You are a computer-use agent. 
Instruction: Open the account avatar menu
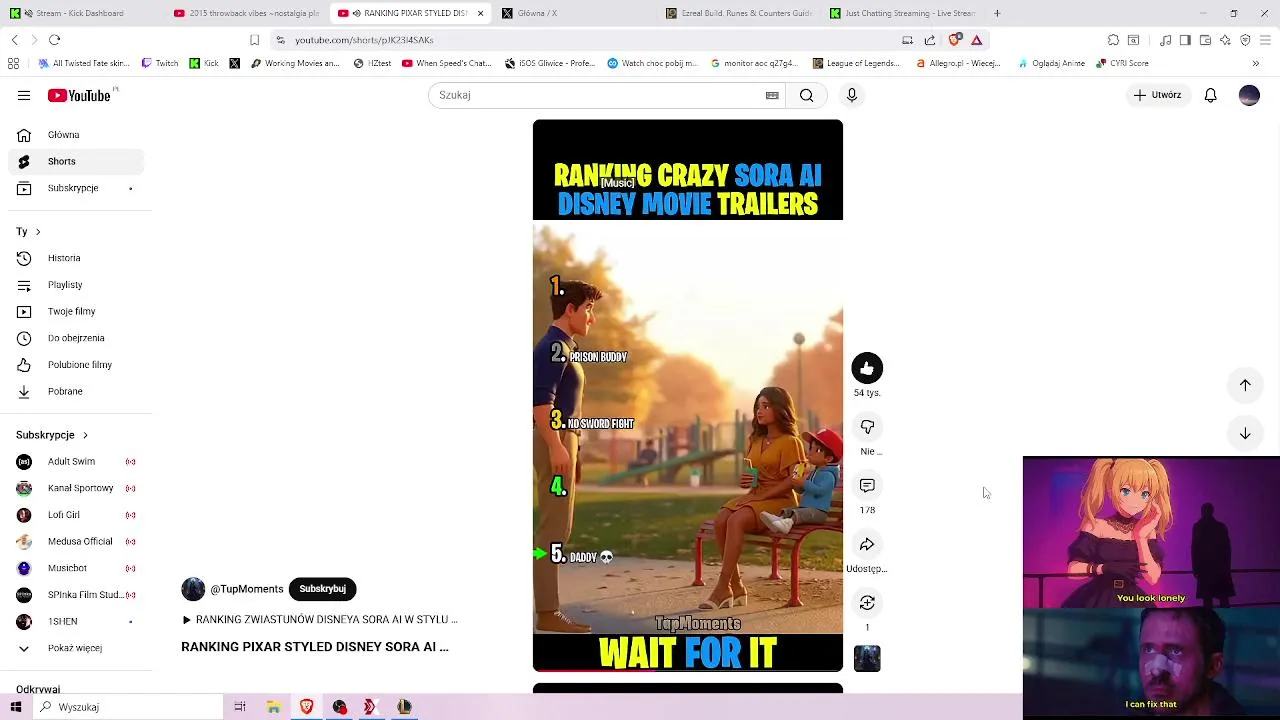point(1249,95)
